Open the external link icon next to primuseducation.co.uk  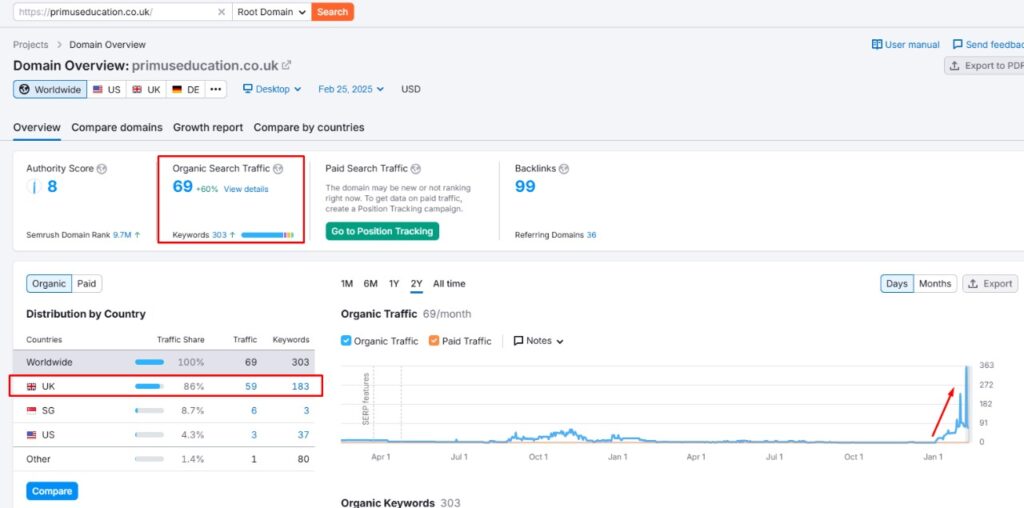point(287,65)
